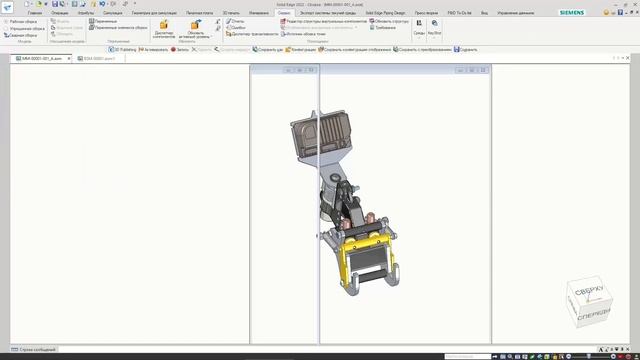Screen dimensions: 640x360
Task: Click the zoom in plus button in status bar
Action: pos(613,357)
